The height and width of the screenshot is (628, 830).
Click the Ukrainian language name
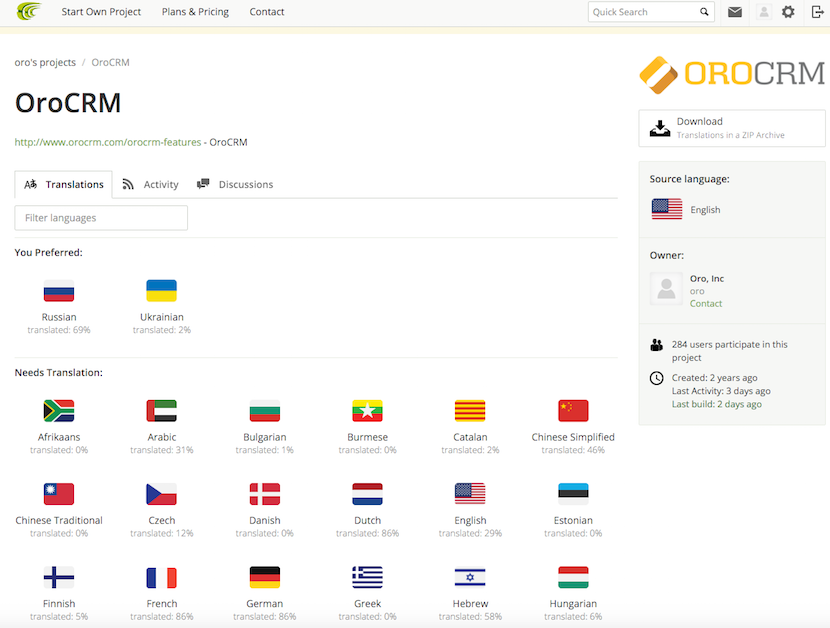(x=161, y=317)
